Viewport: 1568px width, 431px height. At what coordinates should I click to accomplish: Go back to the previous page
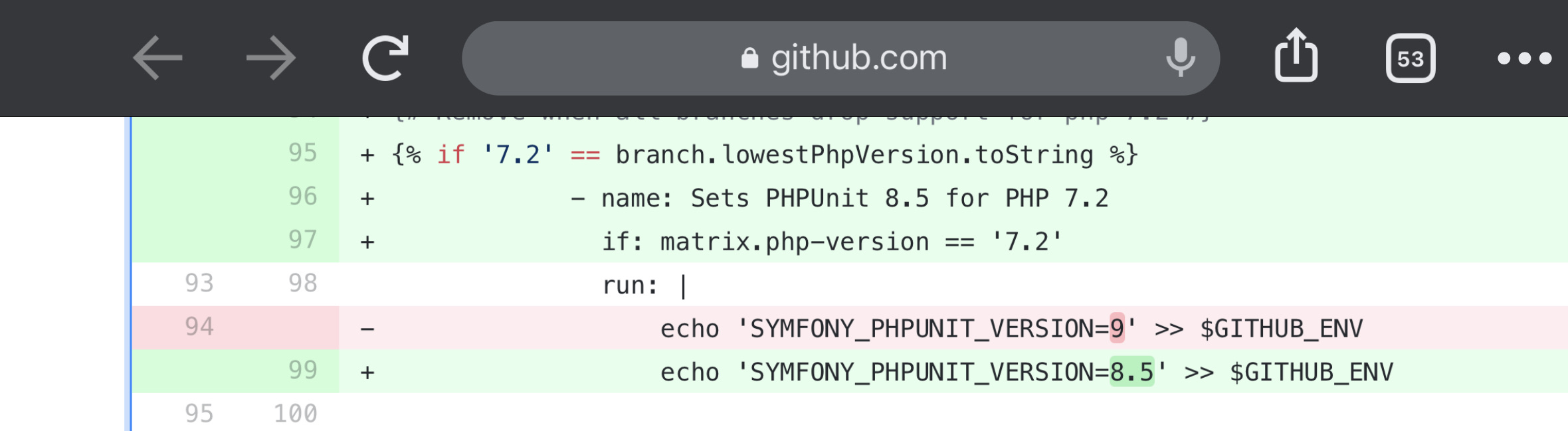click(157, 58)
